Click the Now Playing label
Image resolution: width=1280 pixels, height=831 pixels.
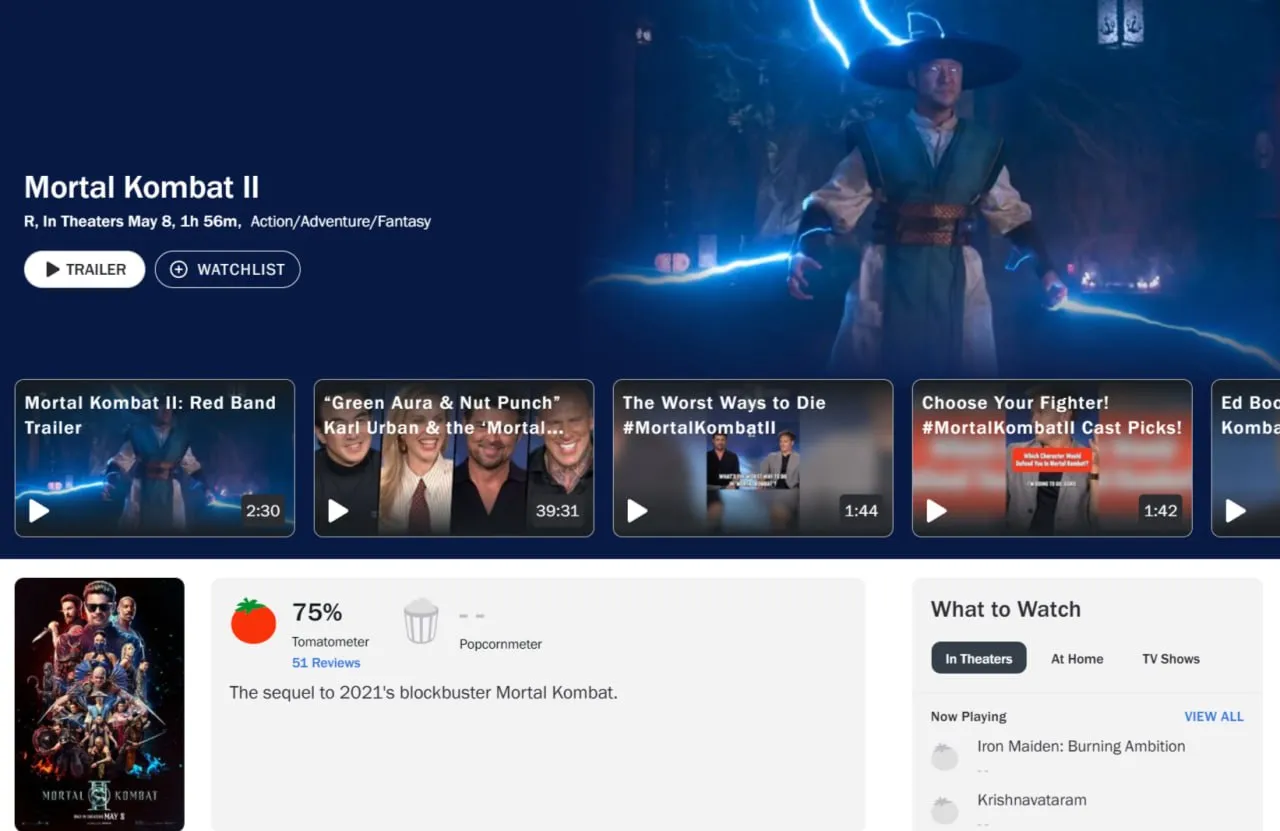968,716
